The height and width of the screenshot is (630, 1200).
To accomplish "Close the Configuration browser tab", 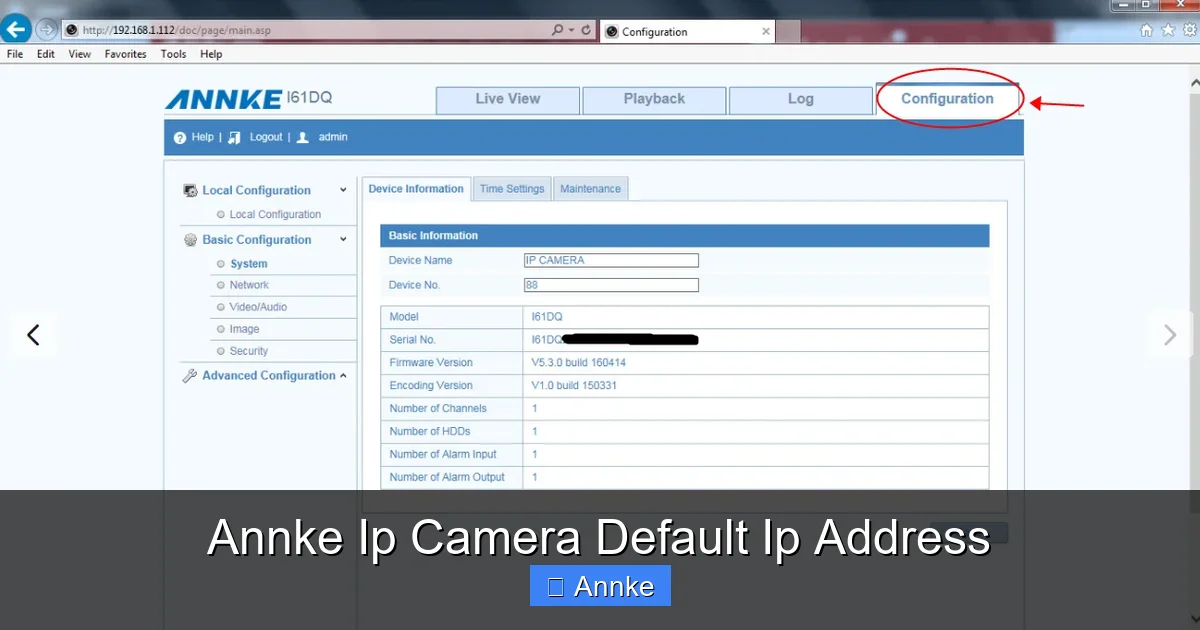I will point(766,31).
